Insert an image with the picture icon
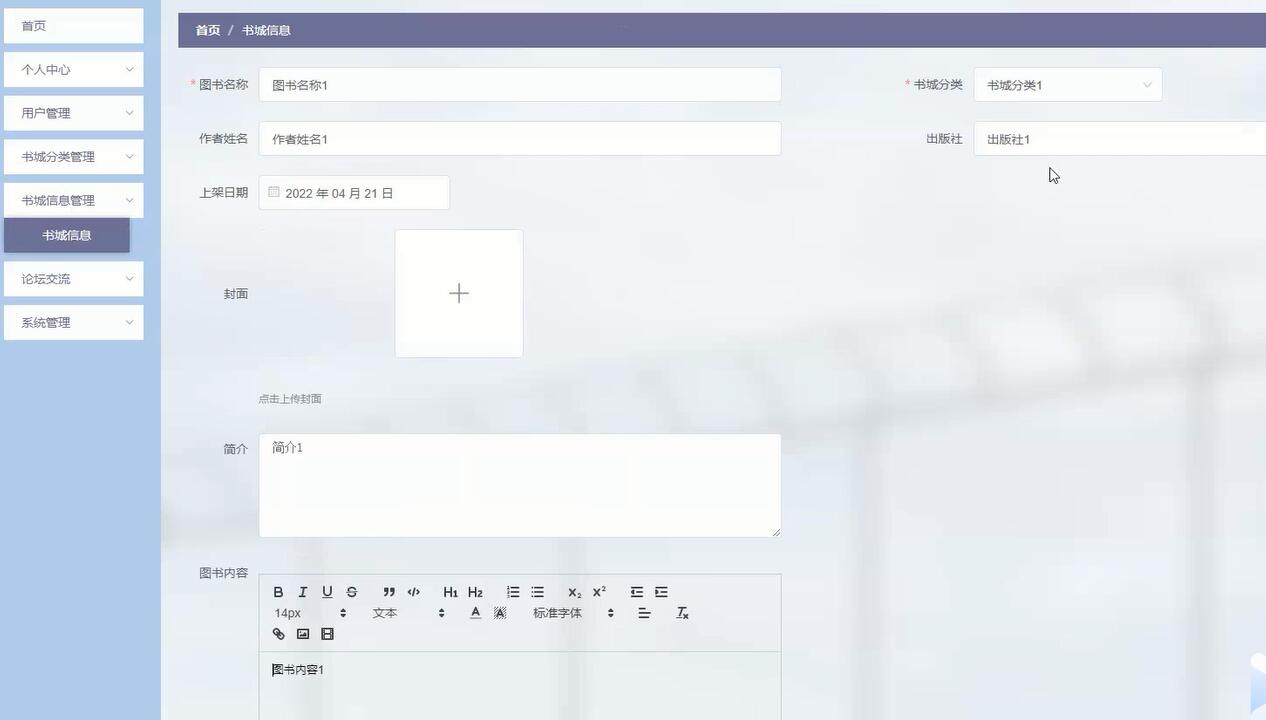1266x720 pixels. (302, 633)
